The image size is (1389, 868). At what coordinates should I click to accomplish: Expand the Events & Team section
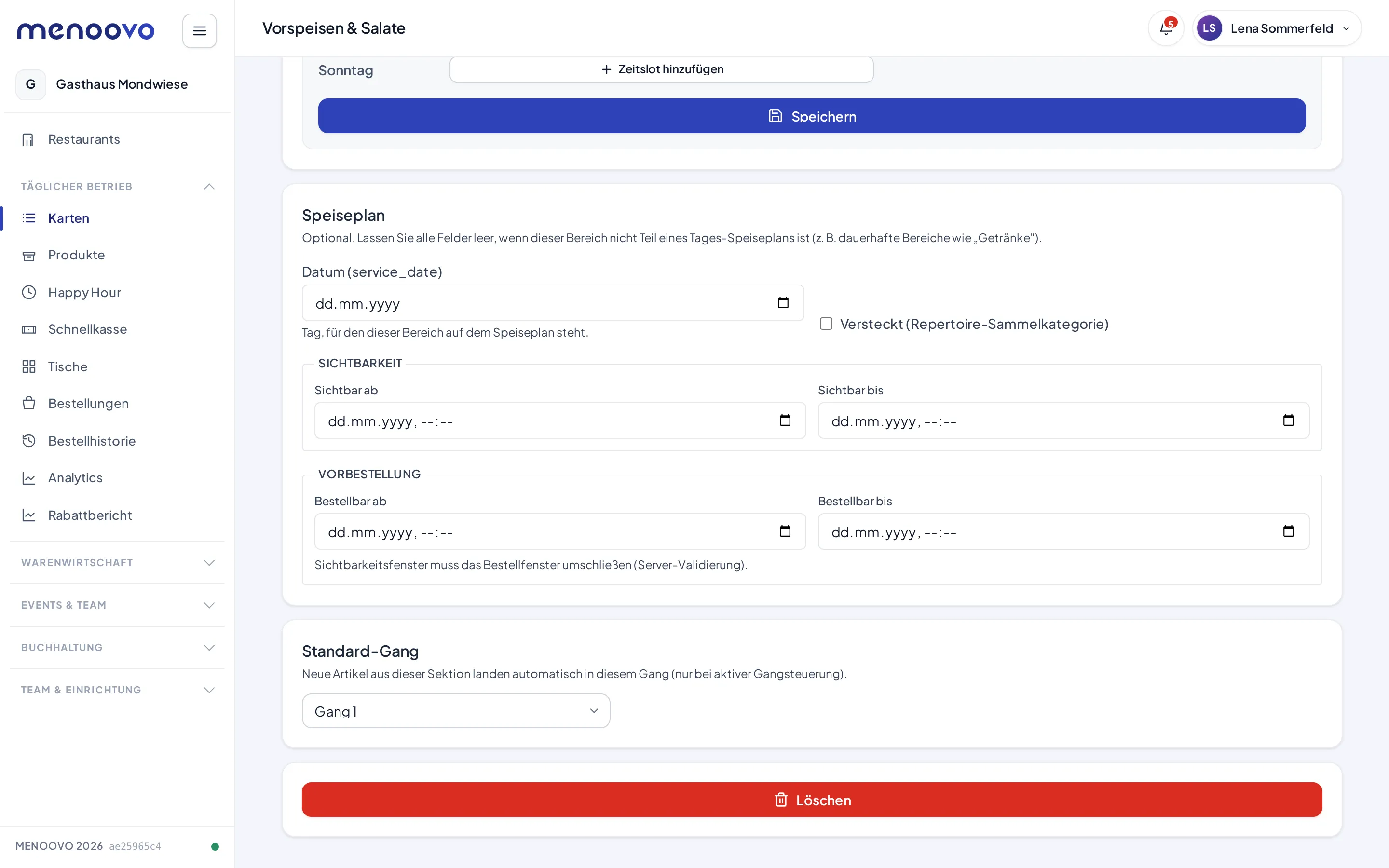pos(117,605)
